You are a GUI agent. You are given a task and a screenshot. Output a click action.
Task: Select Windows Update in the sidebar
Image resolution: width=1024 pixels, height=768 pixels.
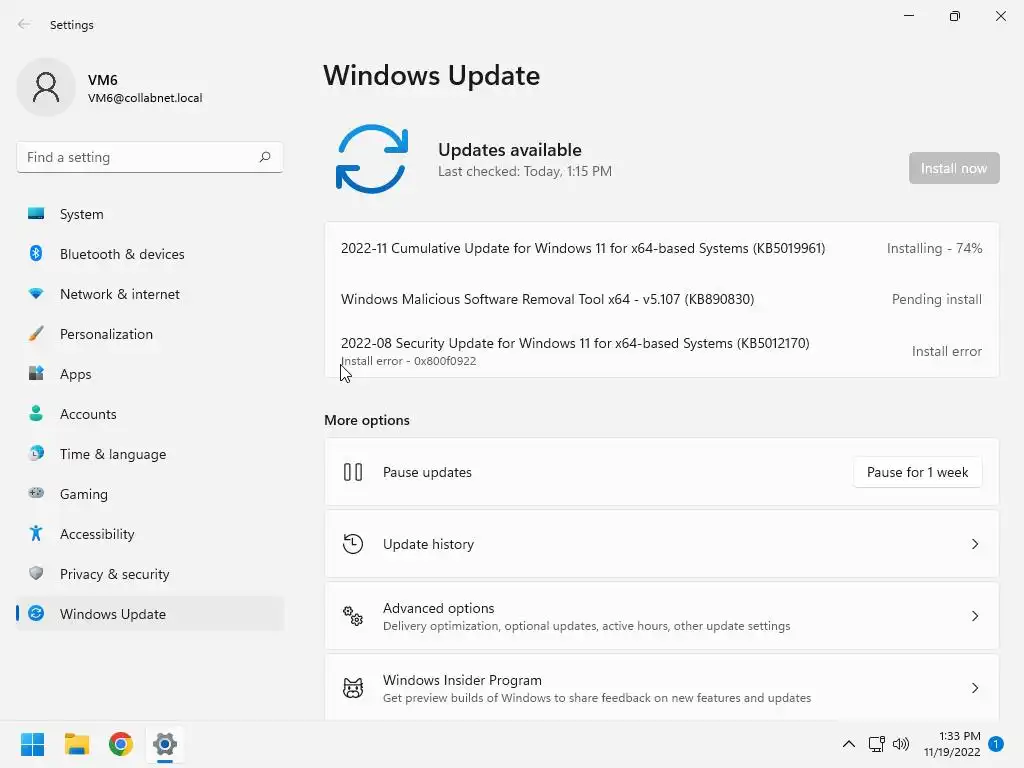(x=150, y=614)
